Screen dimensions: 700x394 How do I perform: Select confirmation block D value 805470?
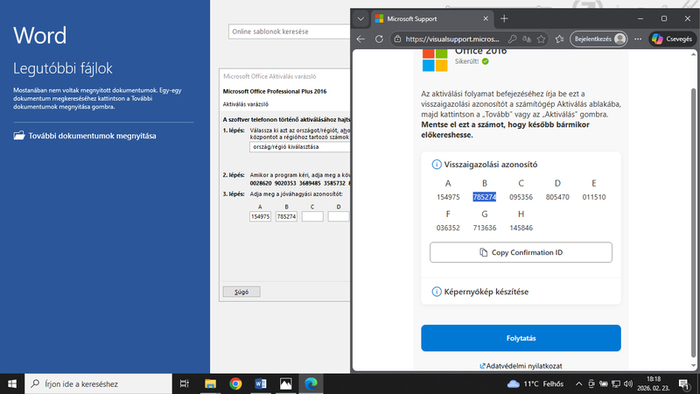click(558, 197)
